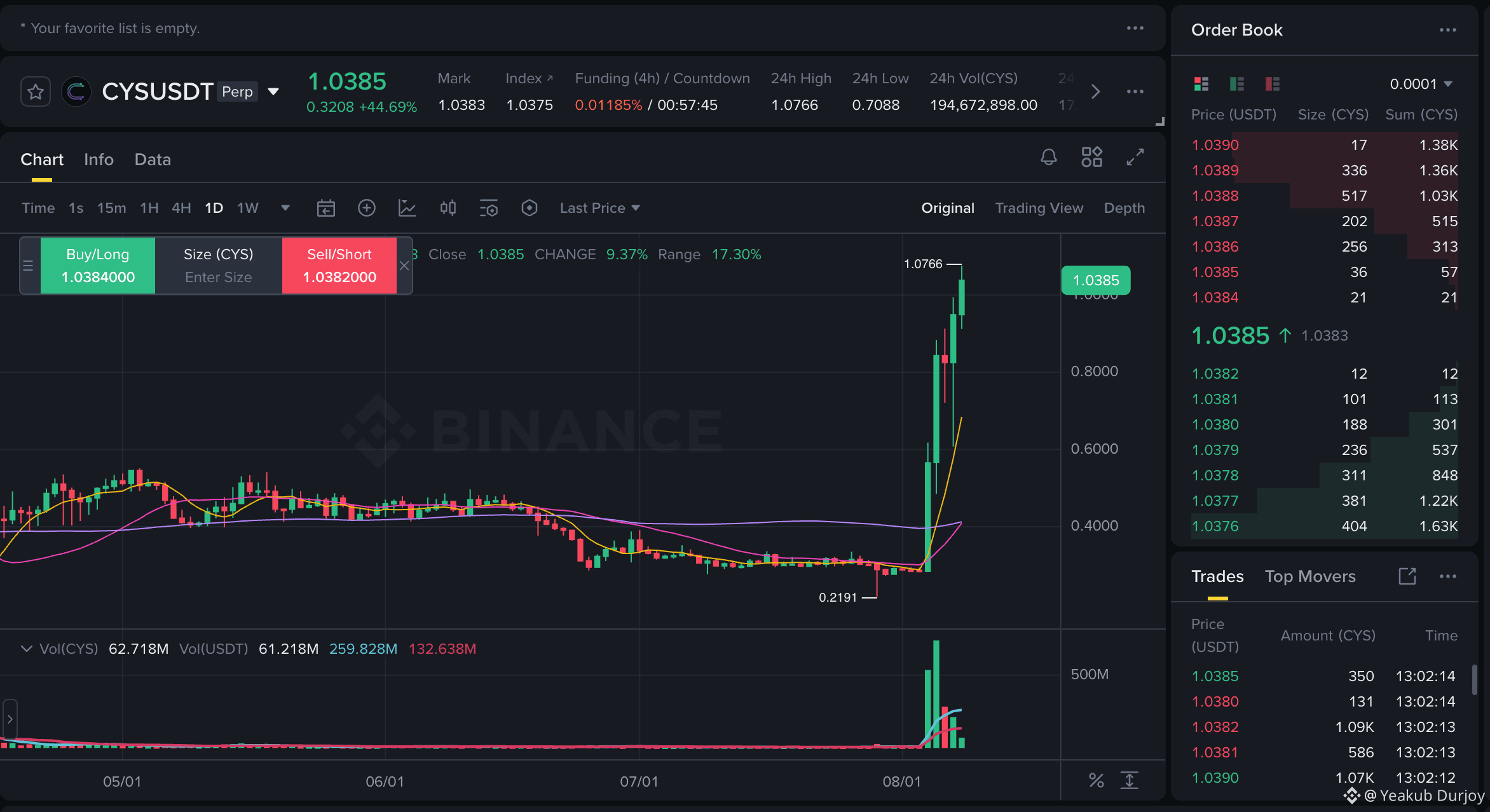Open Trades panel three-dot menu
This screenshot has width=1490, height=812.
click(1447, 576)
